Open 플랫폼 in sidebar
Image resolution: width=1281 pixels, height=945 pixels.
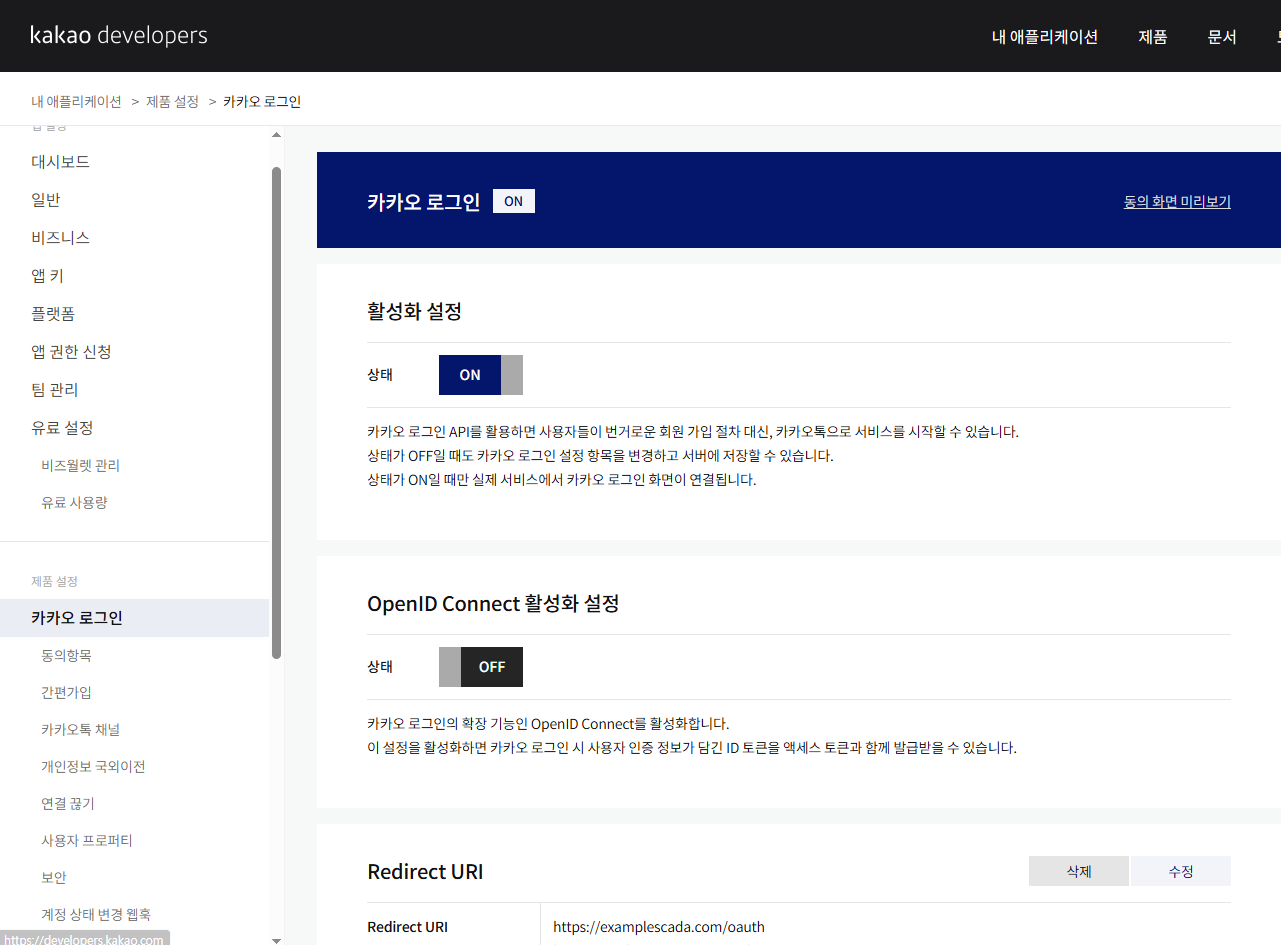pos(53,314)
